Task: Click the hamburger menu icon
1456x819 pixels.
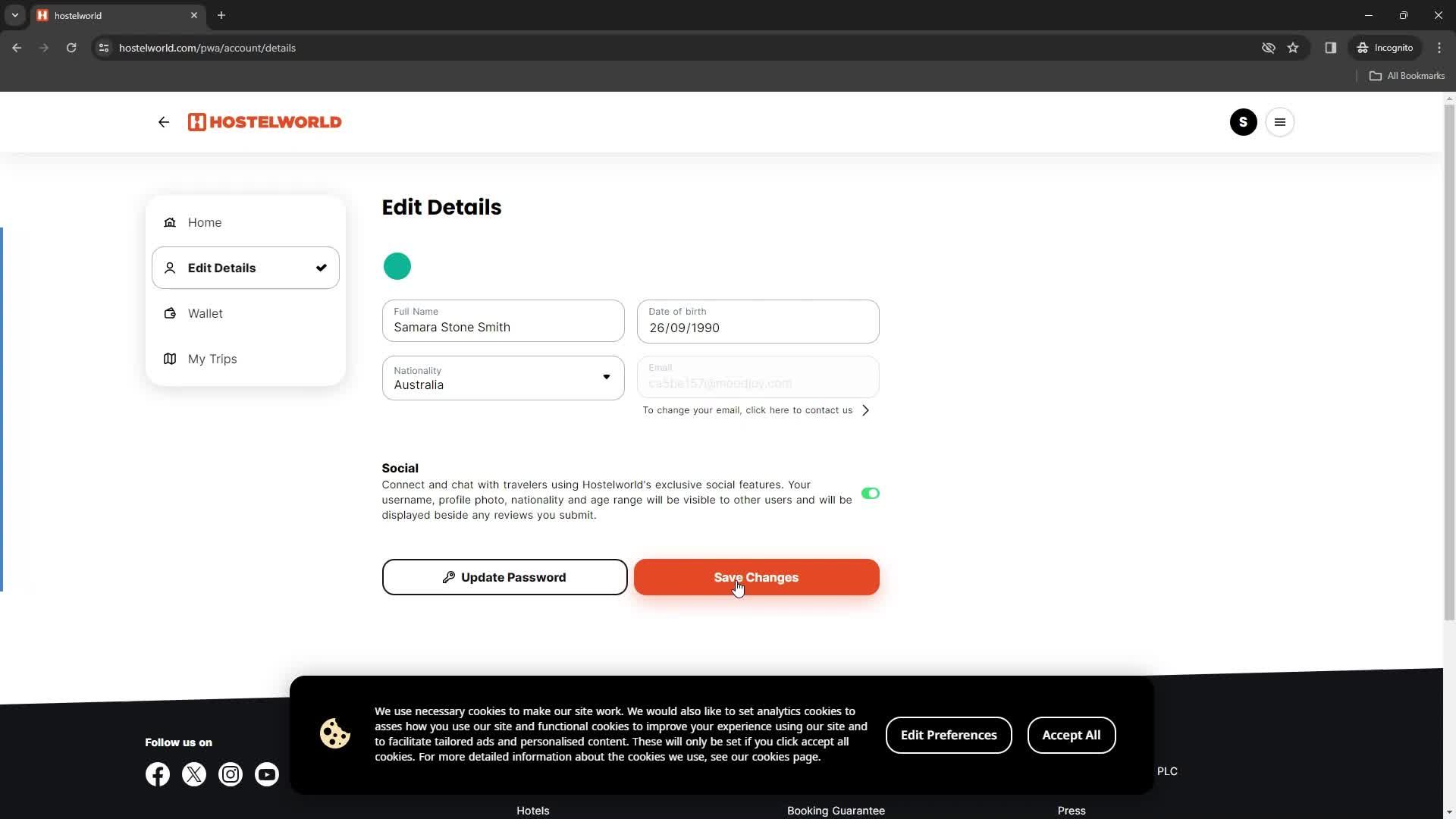Action: (x=1281, y=121)
